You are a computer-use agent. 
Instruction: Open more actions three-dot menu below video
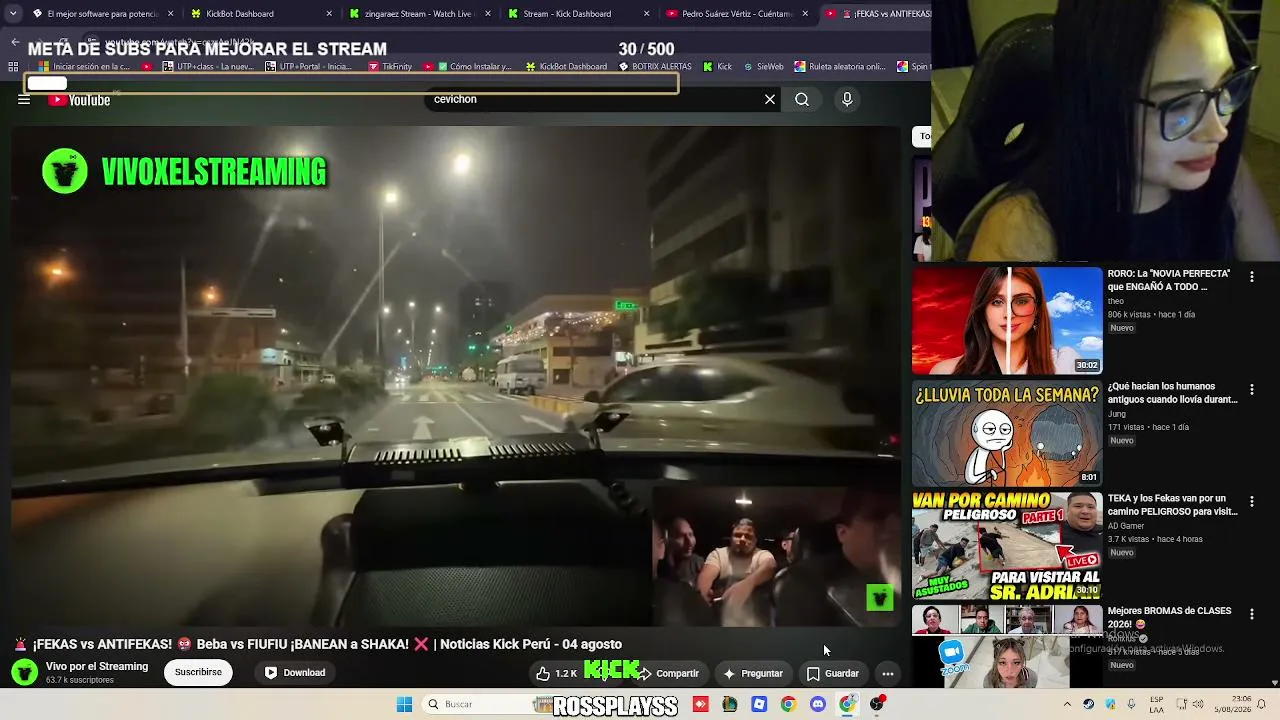(887, 673)
